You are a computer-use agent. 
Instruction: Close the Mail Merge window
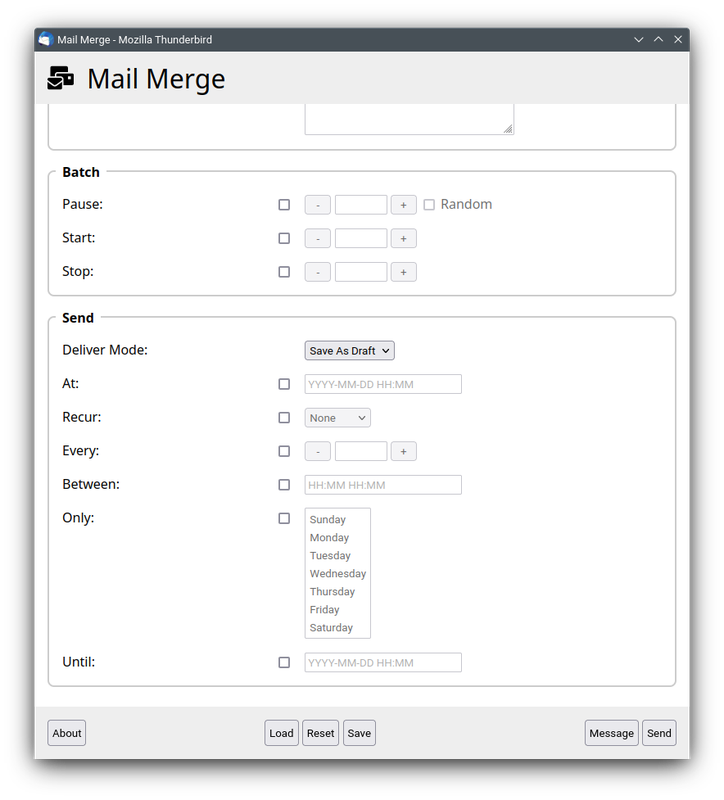tap(678, 39)
